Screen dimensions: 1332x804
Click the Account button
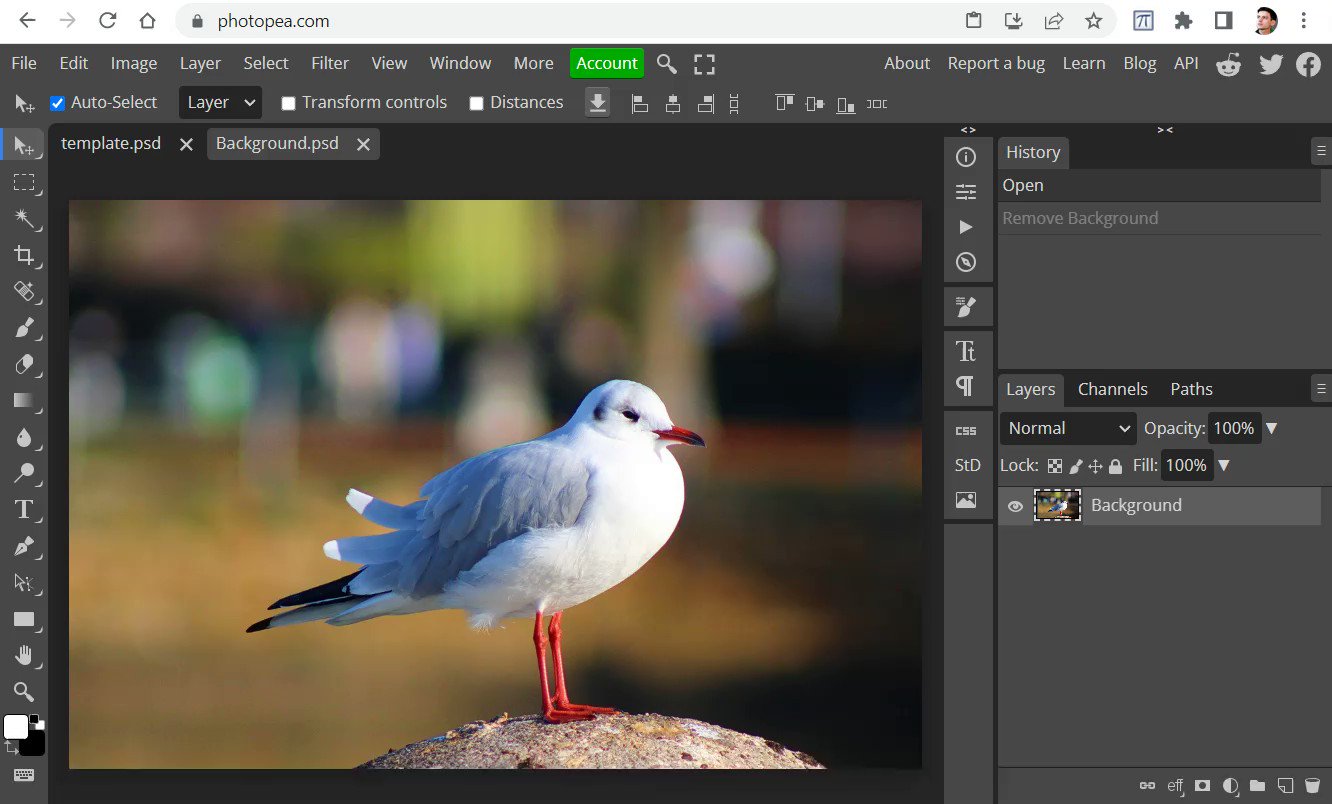pyautogui.click(x=606, y=63)
